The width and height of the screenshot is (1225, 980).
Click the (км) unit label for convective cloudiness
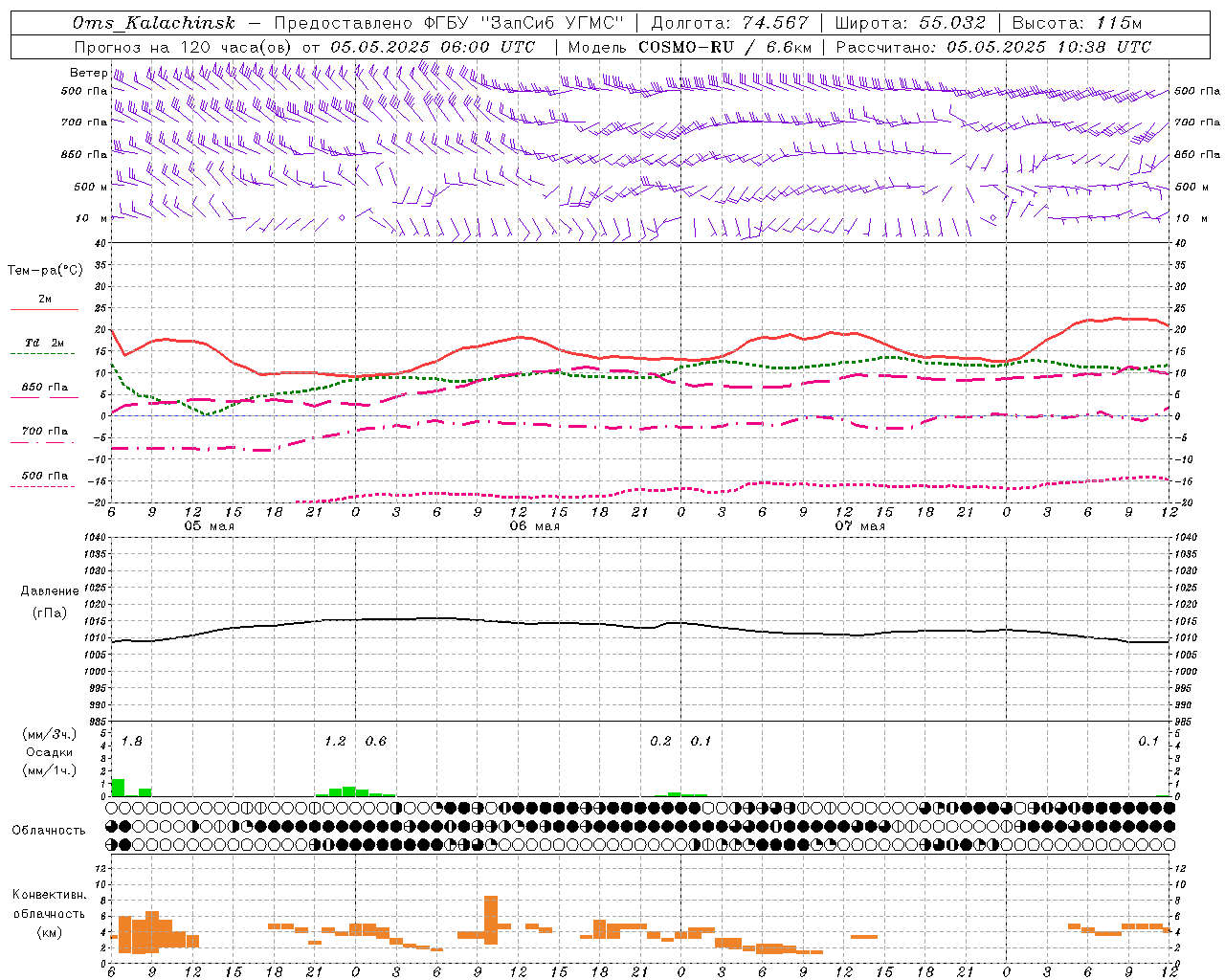(49, 932)
